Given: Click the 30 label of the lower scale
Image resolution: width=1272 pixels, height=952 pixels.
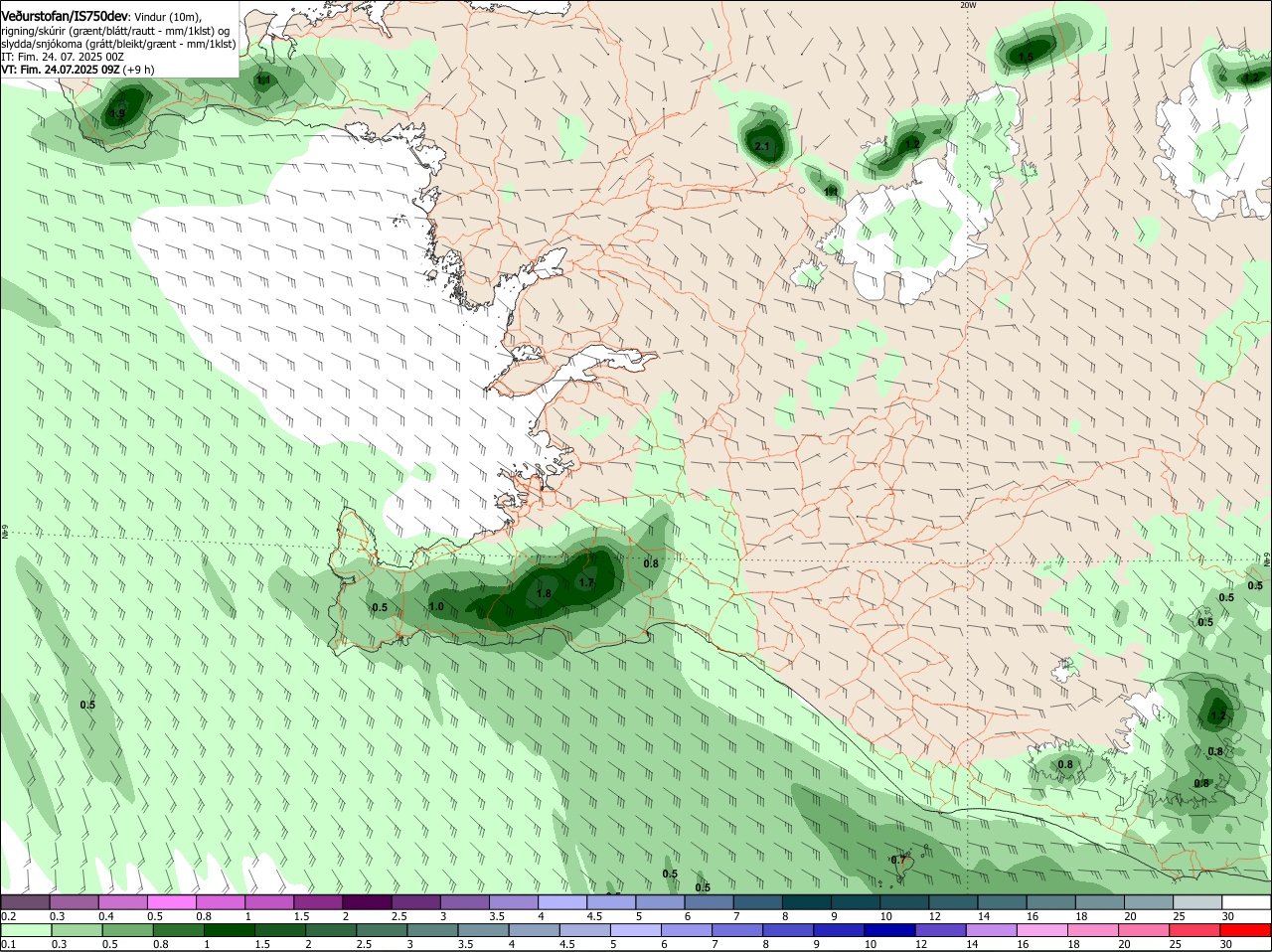Looking at the screenshot, I should tap(1228, 944).
